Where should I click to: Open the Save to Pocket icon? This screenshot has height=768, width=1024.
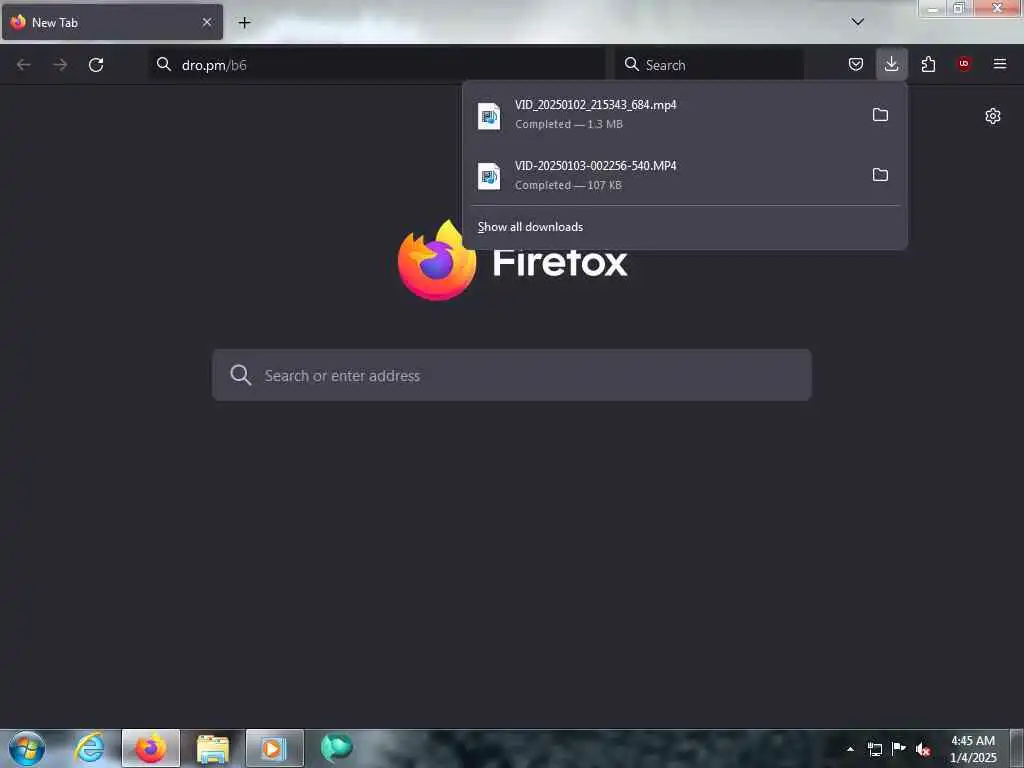(856, 64)
